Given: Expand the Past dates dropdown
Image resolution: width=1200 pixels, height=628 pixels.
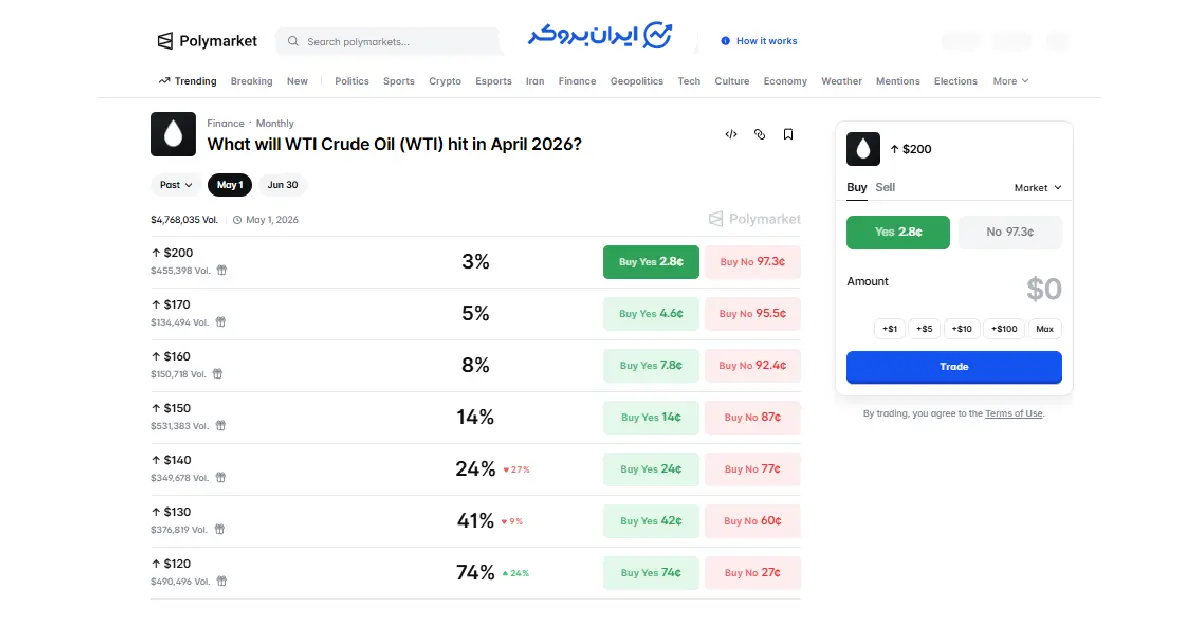Looking at the screenshot, I should tap(176, 185).
